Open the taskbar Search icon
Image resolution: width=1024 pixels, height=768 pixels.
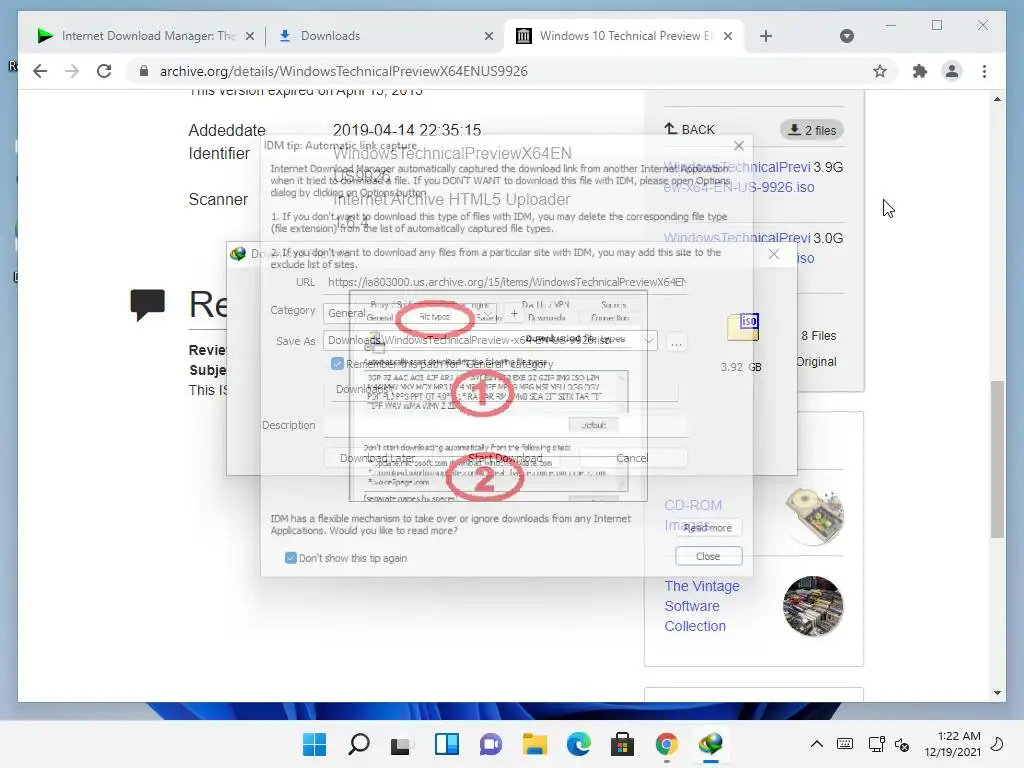(x=359, y=744)
